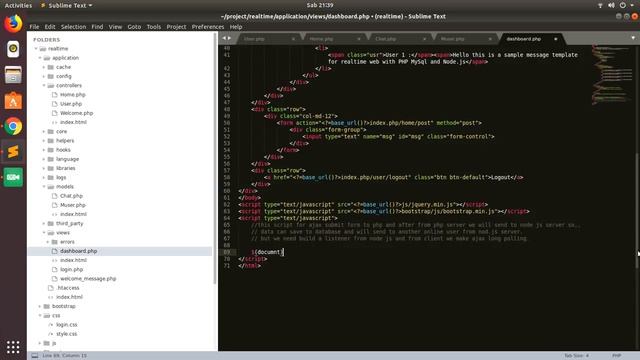
Task: Collapse the css folder
Action: [40, 316]
